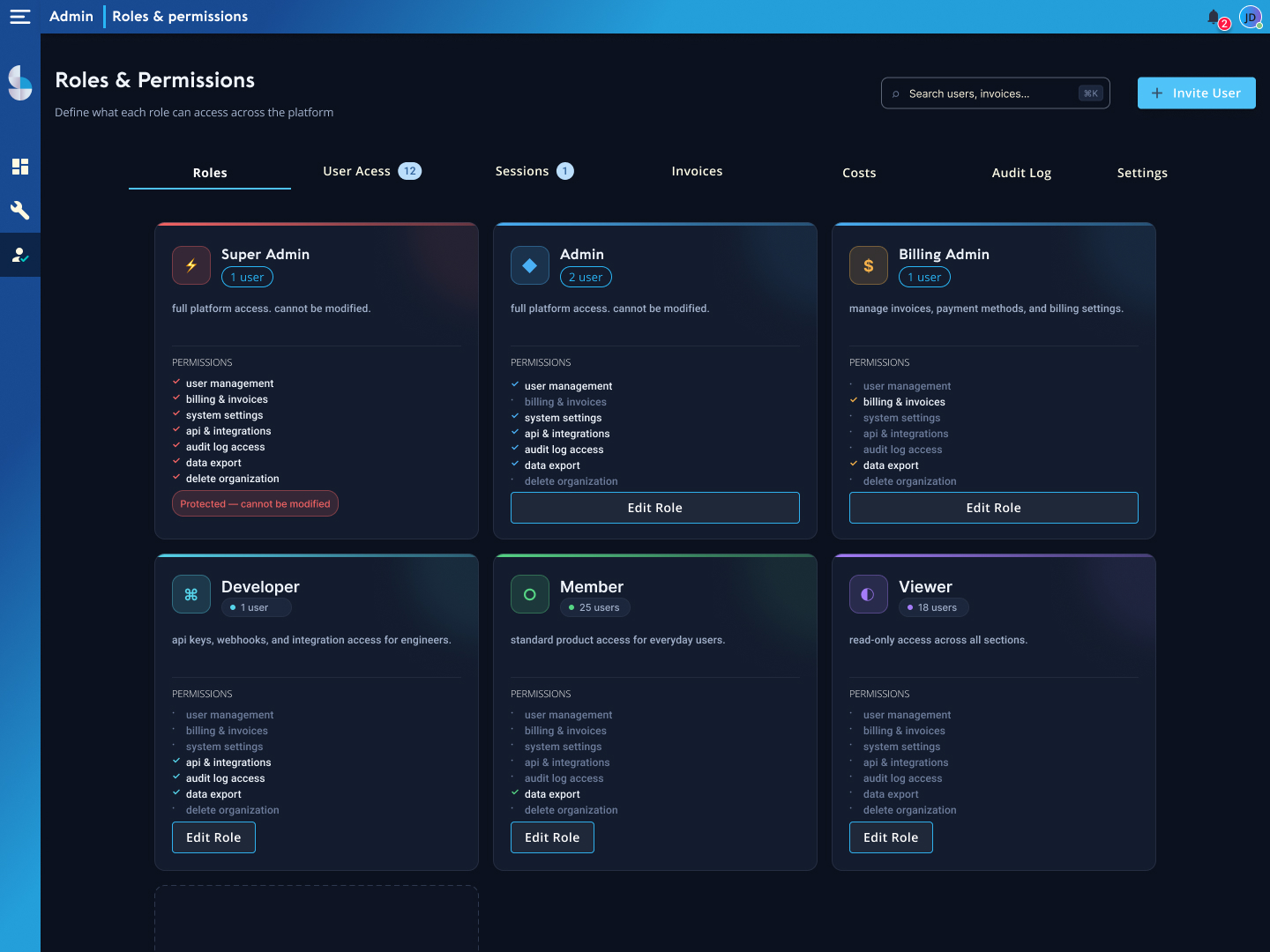Image resolution: width=1270 pixels, height=952 pixels.
Task: Select the user-check admin sidebar icon
Action: pos(20,255)
